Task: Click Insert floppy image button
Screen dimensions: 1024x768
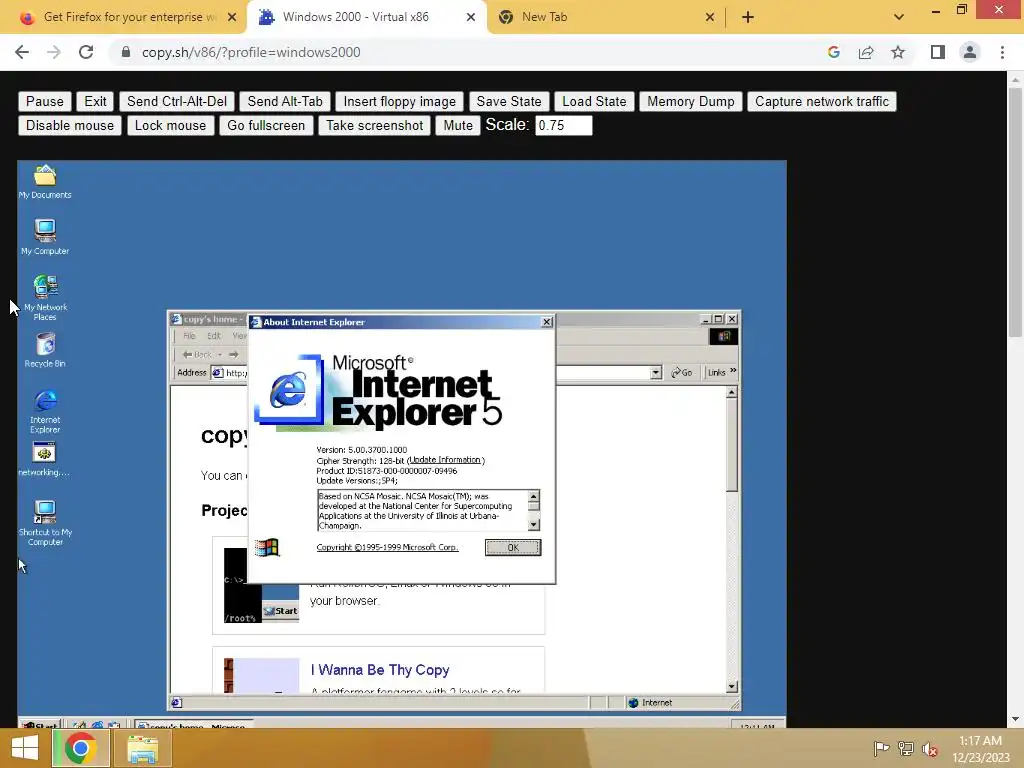Action: click(400, 101)
